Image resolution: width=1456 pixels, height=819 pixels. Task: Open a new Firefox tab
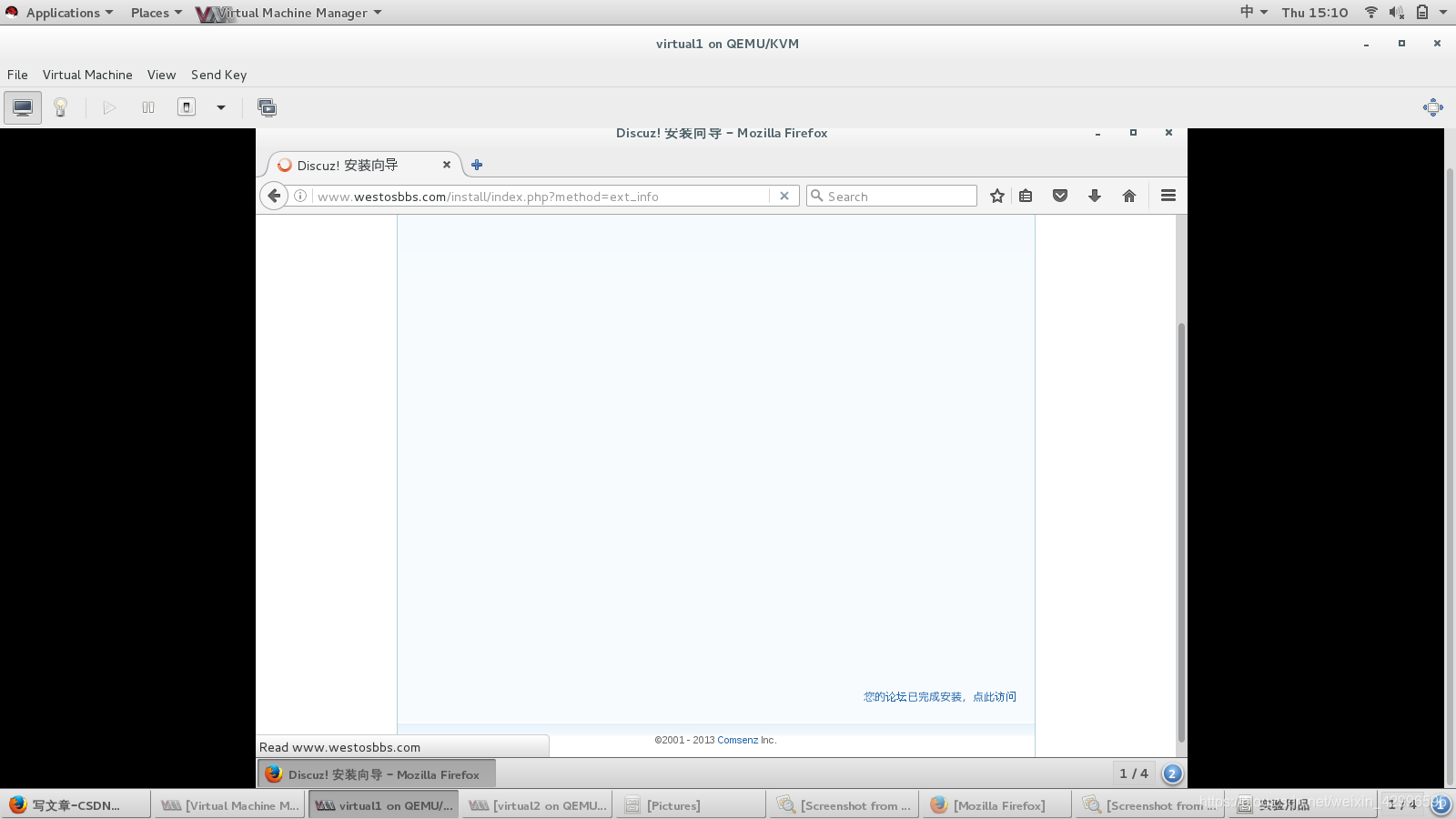[x=477, y=165]
